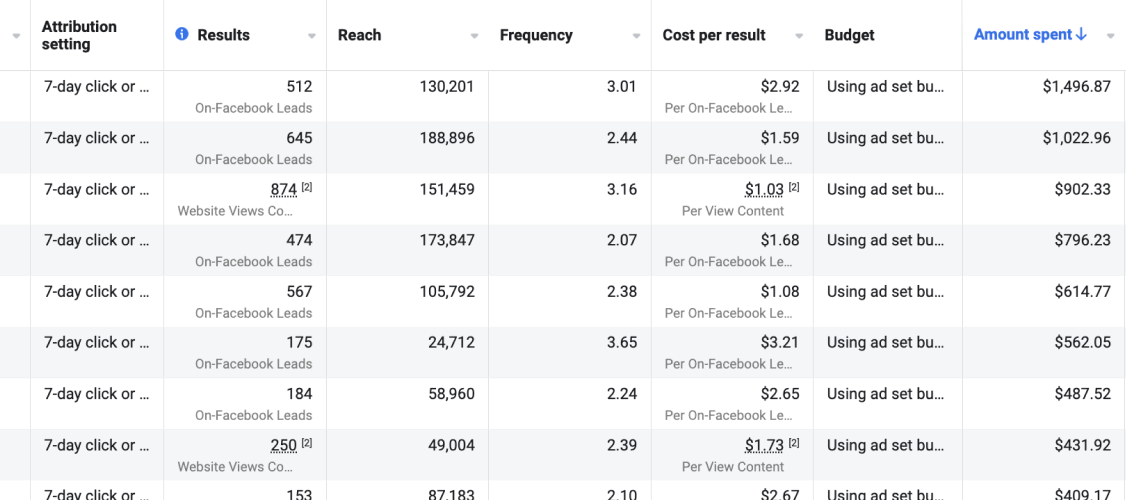Open the Reach column dropdown arrow
Screen dimensions: 1126x500
coord(474,36)
